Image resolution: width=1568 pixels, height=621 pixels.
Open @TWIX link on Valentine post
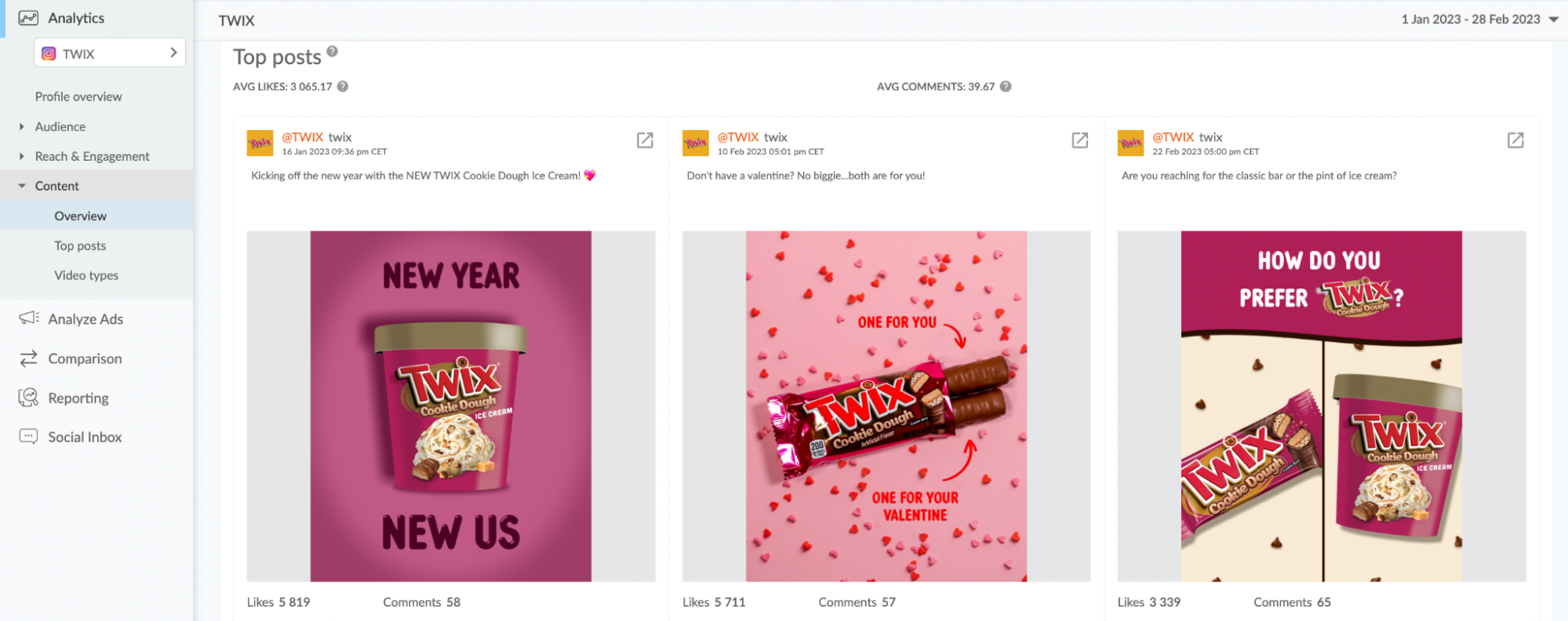pyautogui.click(x=738, y=137)
